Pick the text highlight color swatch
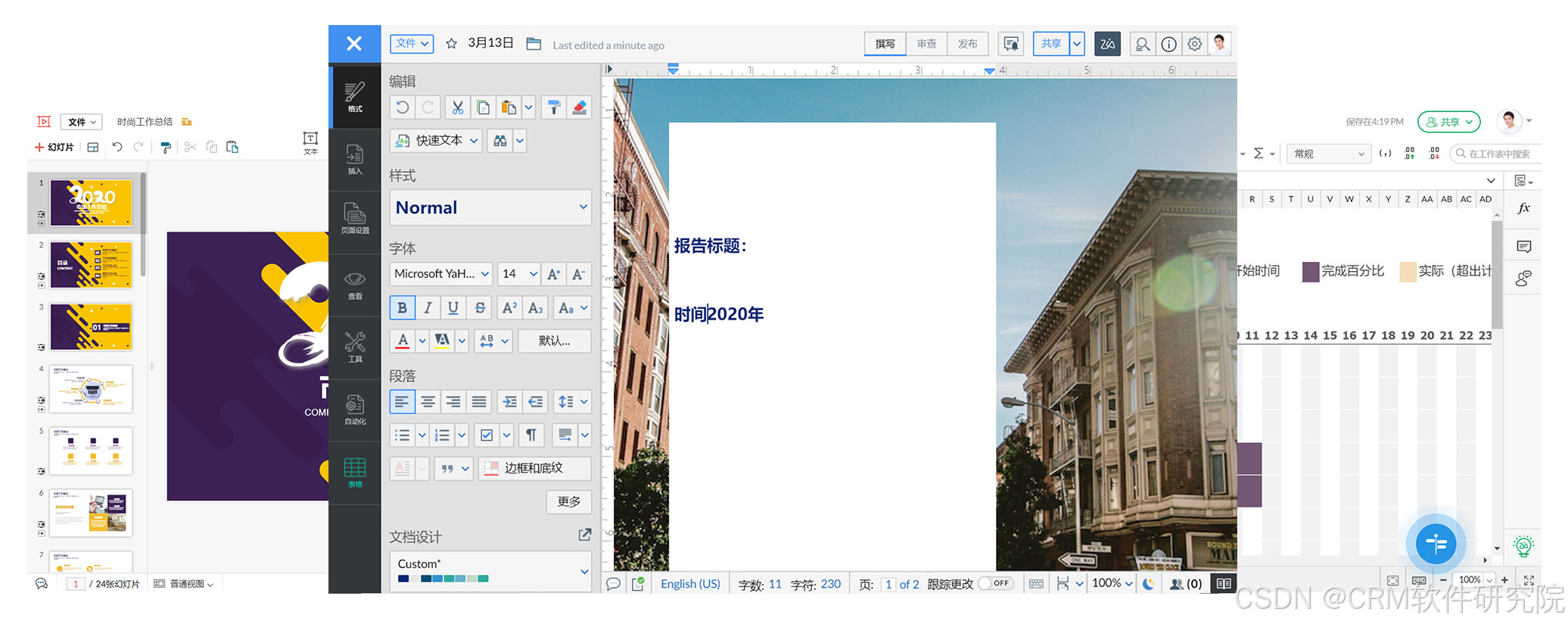 [x=442, y=341]
